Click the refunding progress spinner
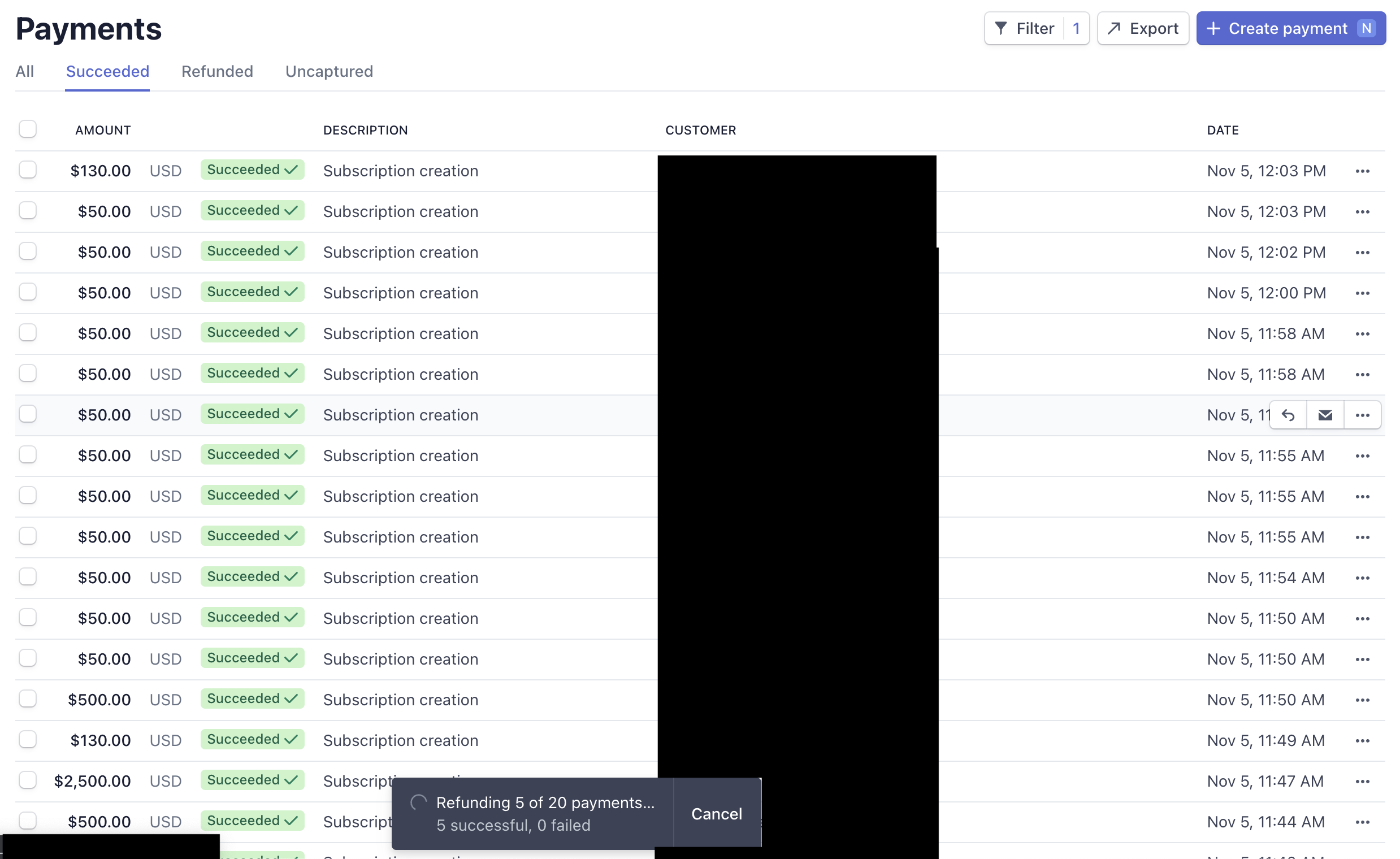Image resolution: width=1400 pixels, height=859 pixels. 419,802
